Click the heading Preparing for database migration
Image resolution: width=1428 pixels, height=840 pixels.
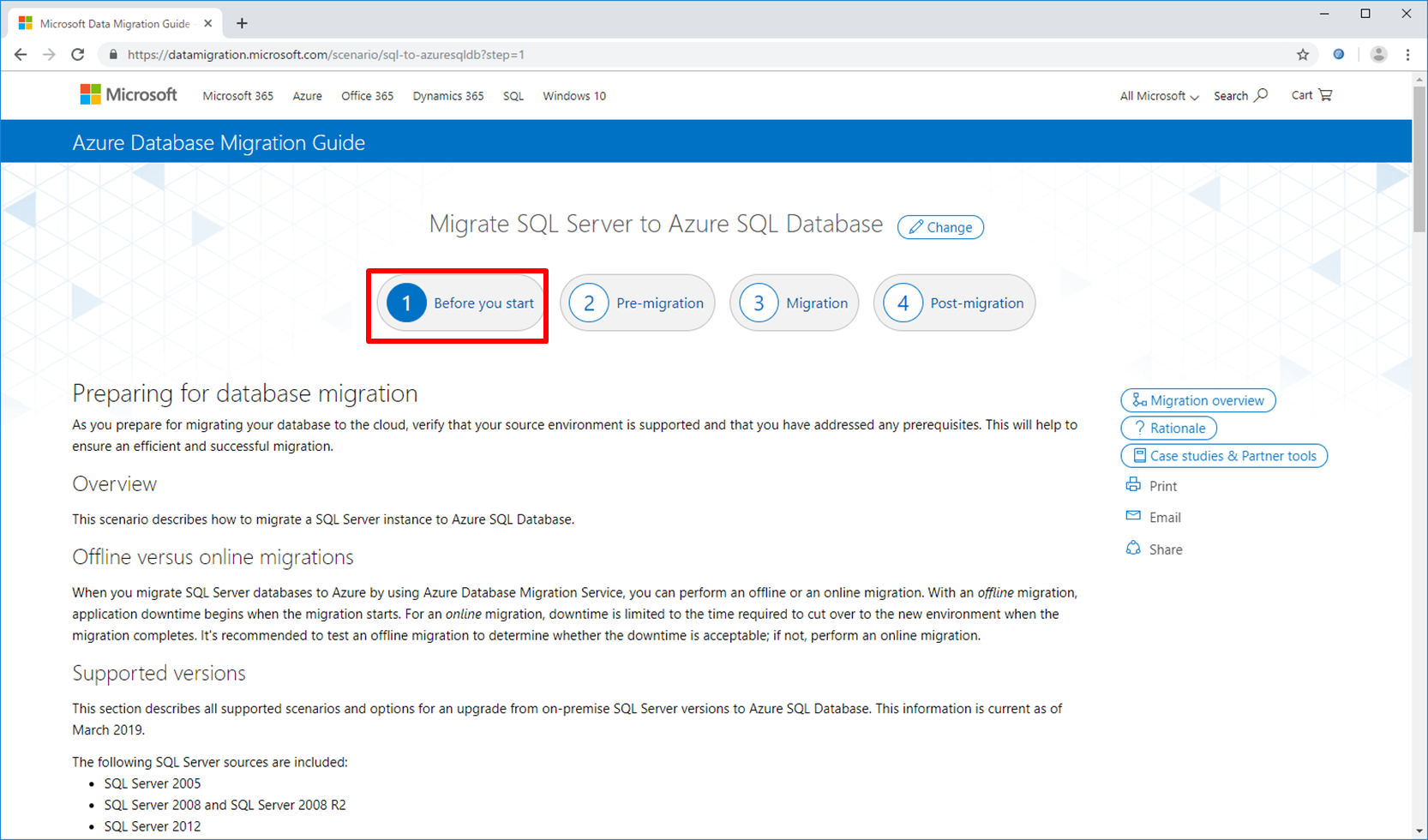(245, 393)
